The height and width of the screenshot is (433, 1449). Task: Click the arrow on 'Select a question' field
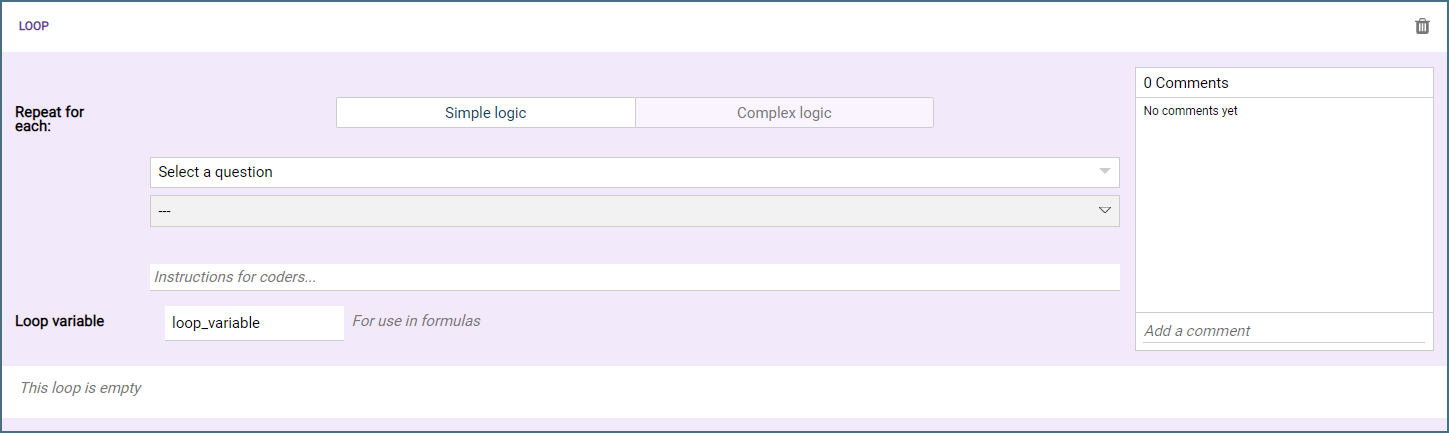point(1104,172)
